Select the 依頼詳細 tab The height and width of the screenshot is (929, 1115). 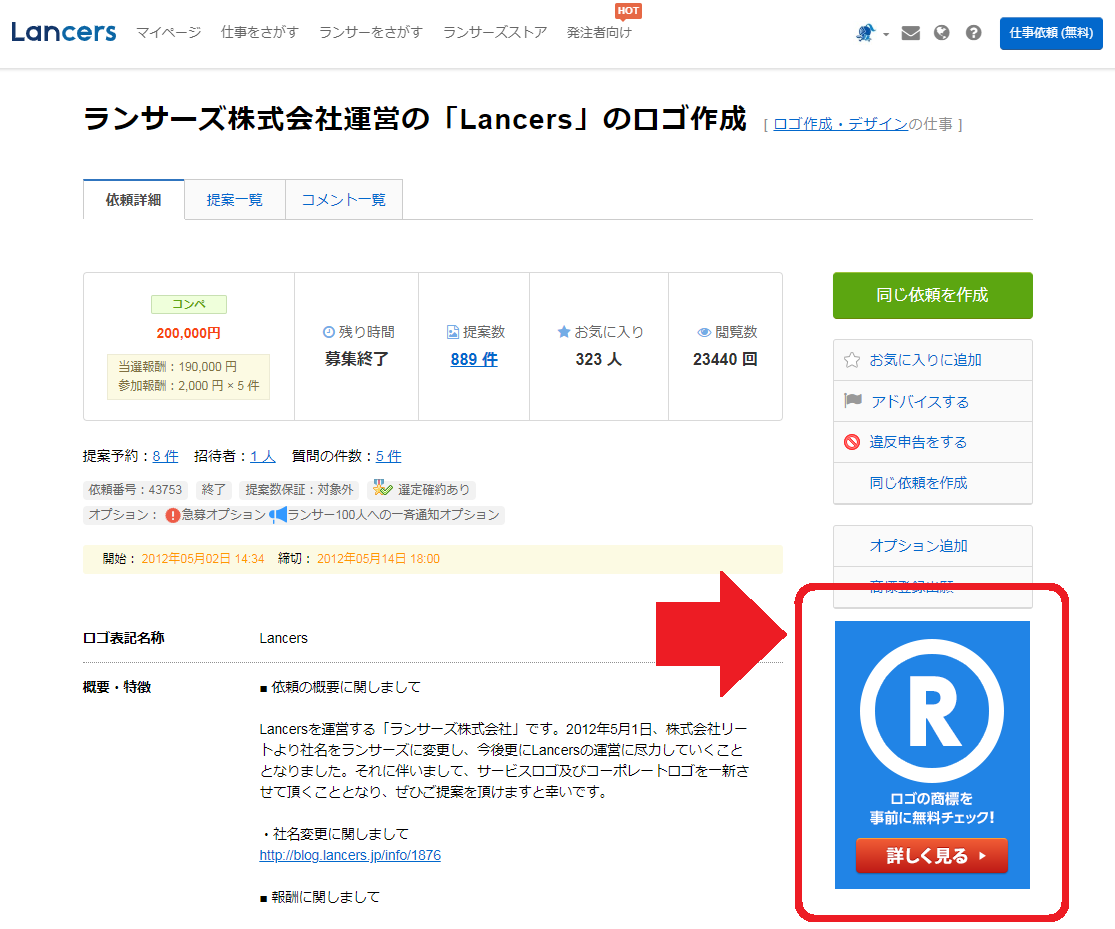pyautogui.click(x=134, y=200)
